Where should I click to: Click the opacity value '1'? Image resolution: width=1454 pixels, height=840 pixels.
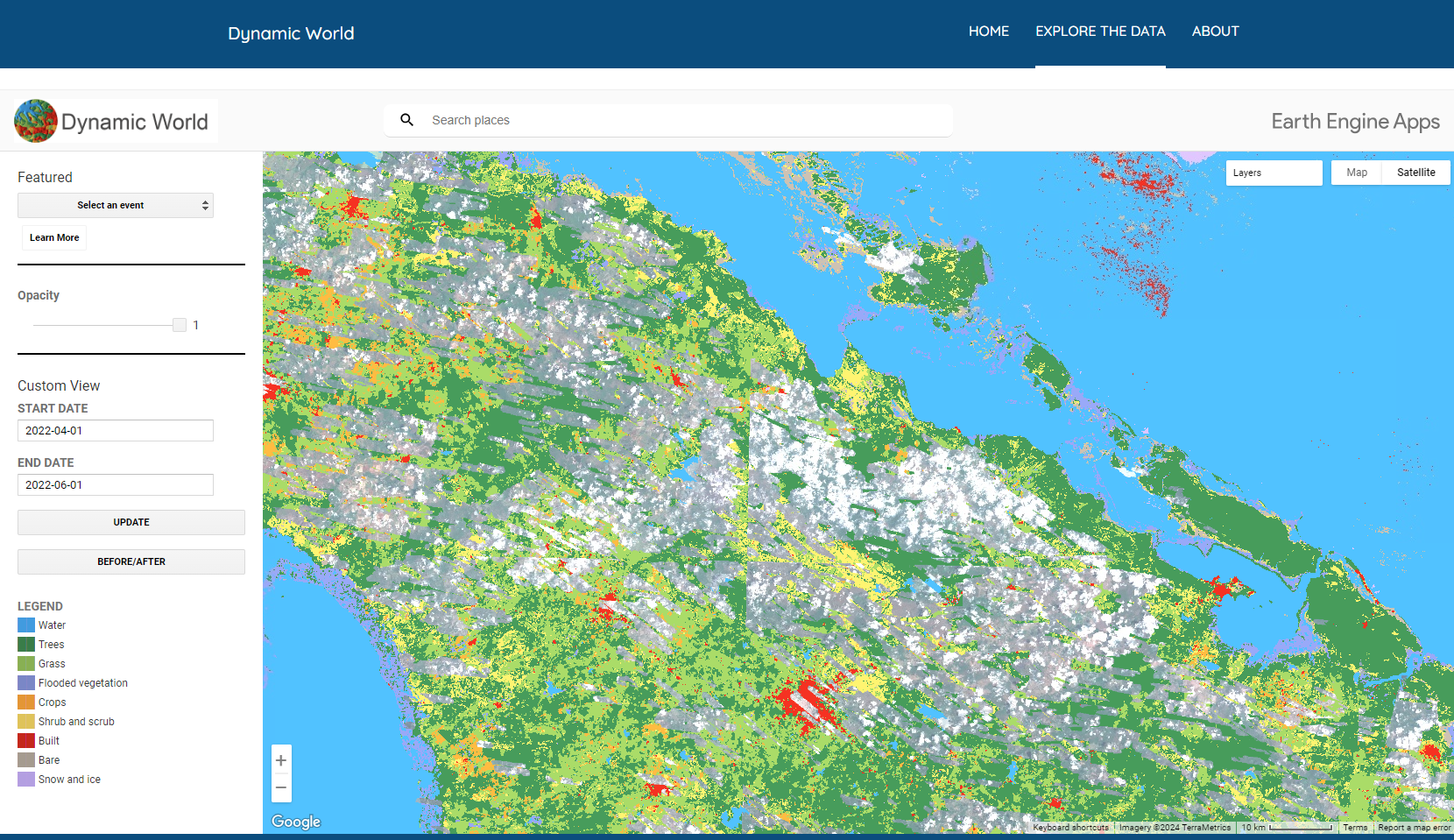196,325
